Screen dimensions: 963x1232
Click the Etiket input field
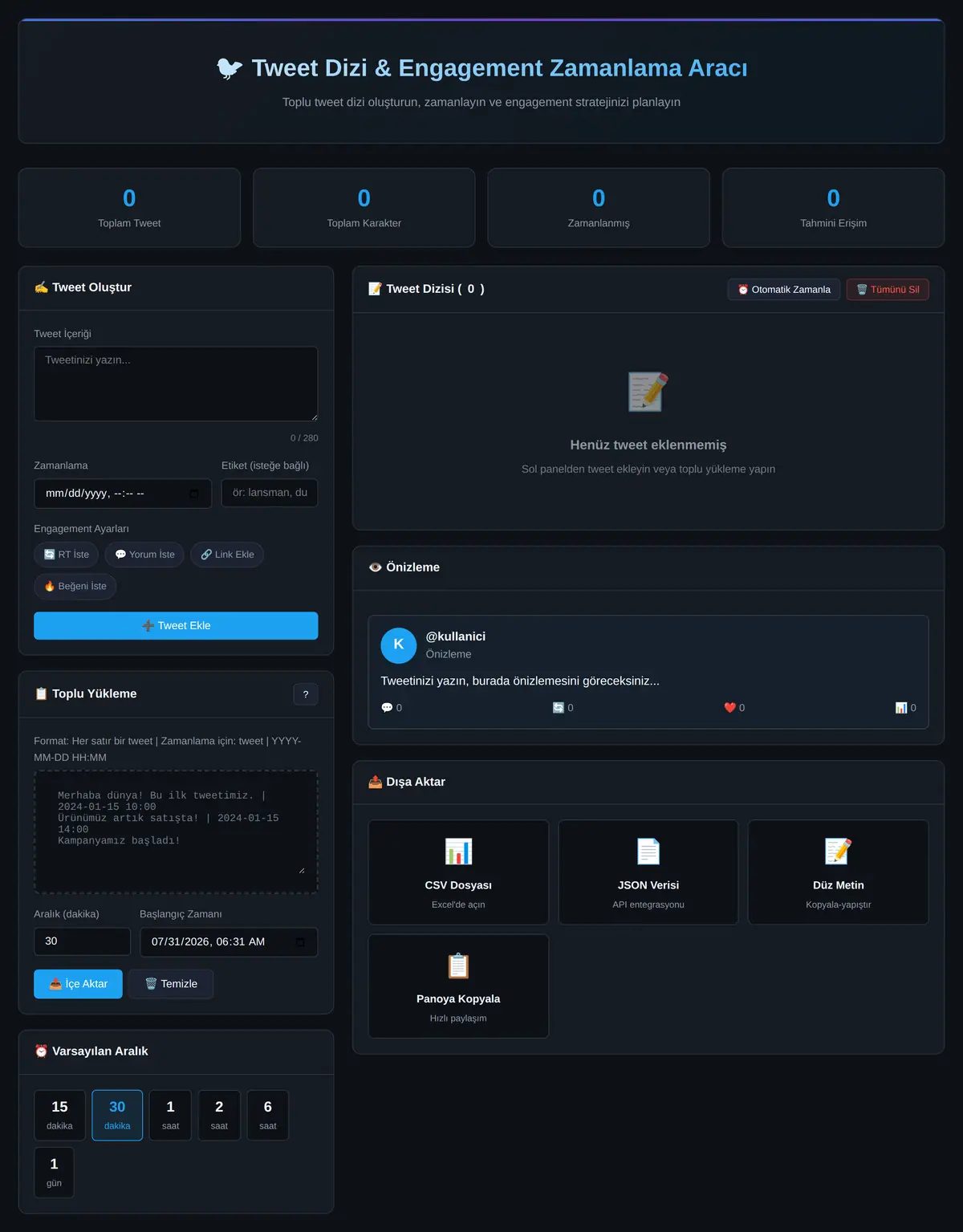[x=270, y=493]
